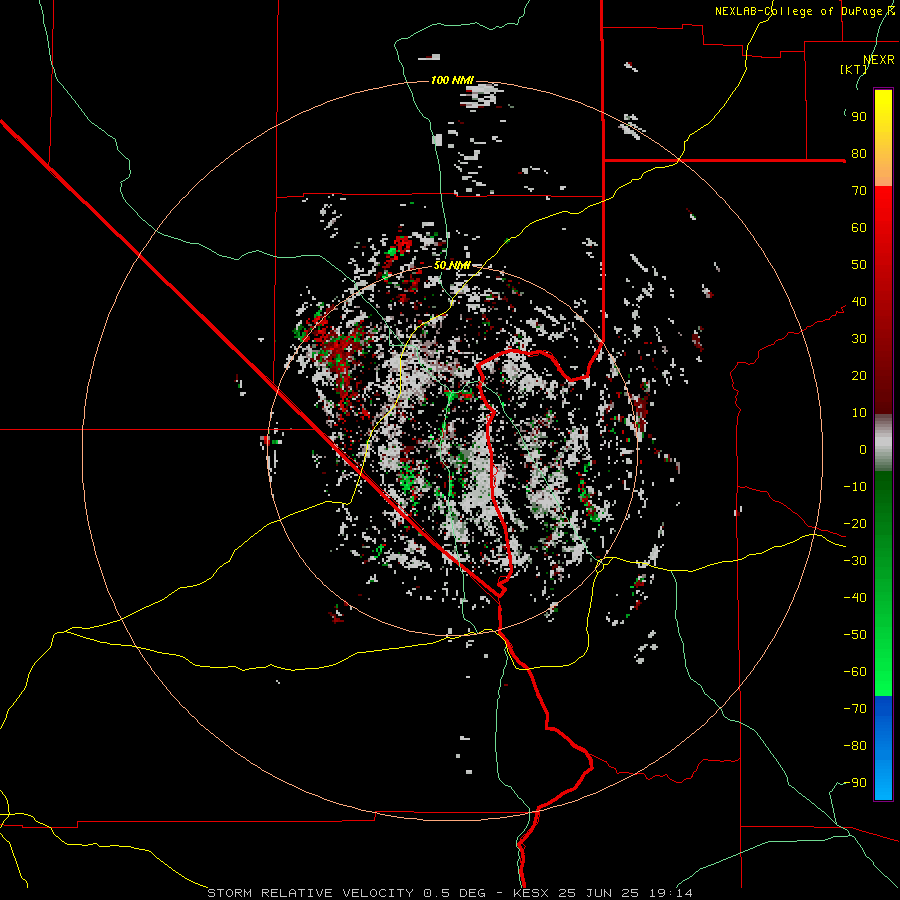Click the blue bottom segment of color bar
Screen dimensions: 900x900
click(883, 748)
